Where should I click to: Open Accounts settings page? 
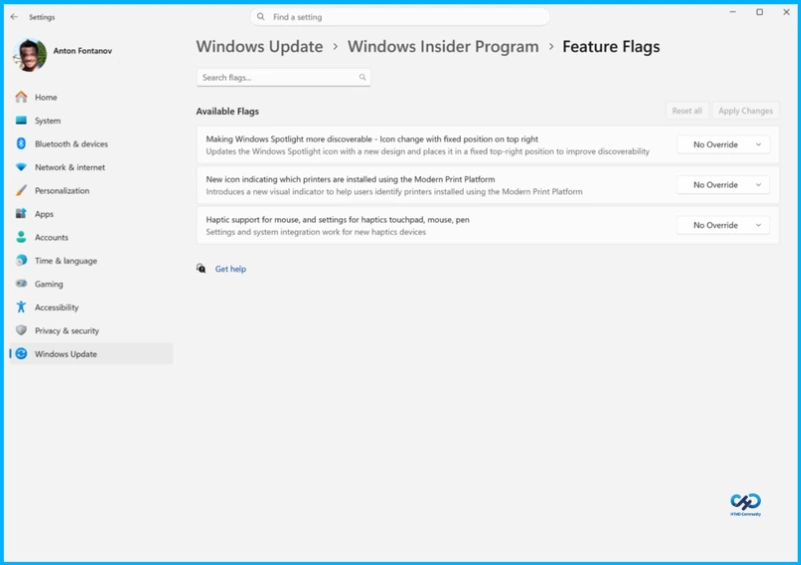[x=91, y=237]
